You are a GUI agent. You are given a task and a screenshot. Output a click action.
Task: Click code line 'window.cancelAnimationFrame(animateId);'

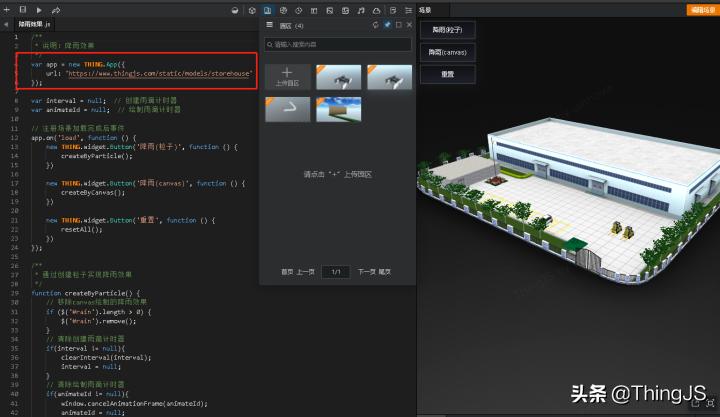coord(134,403)
